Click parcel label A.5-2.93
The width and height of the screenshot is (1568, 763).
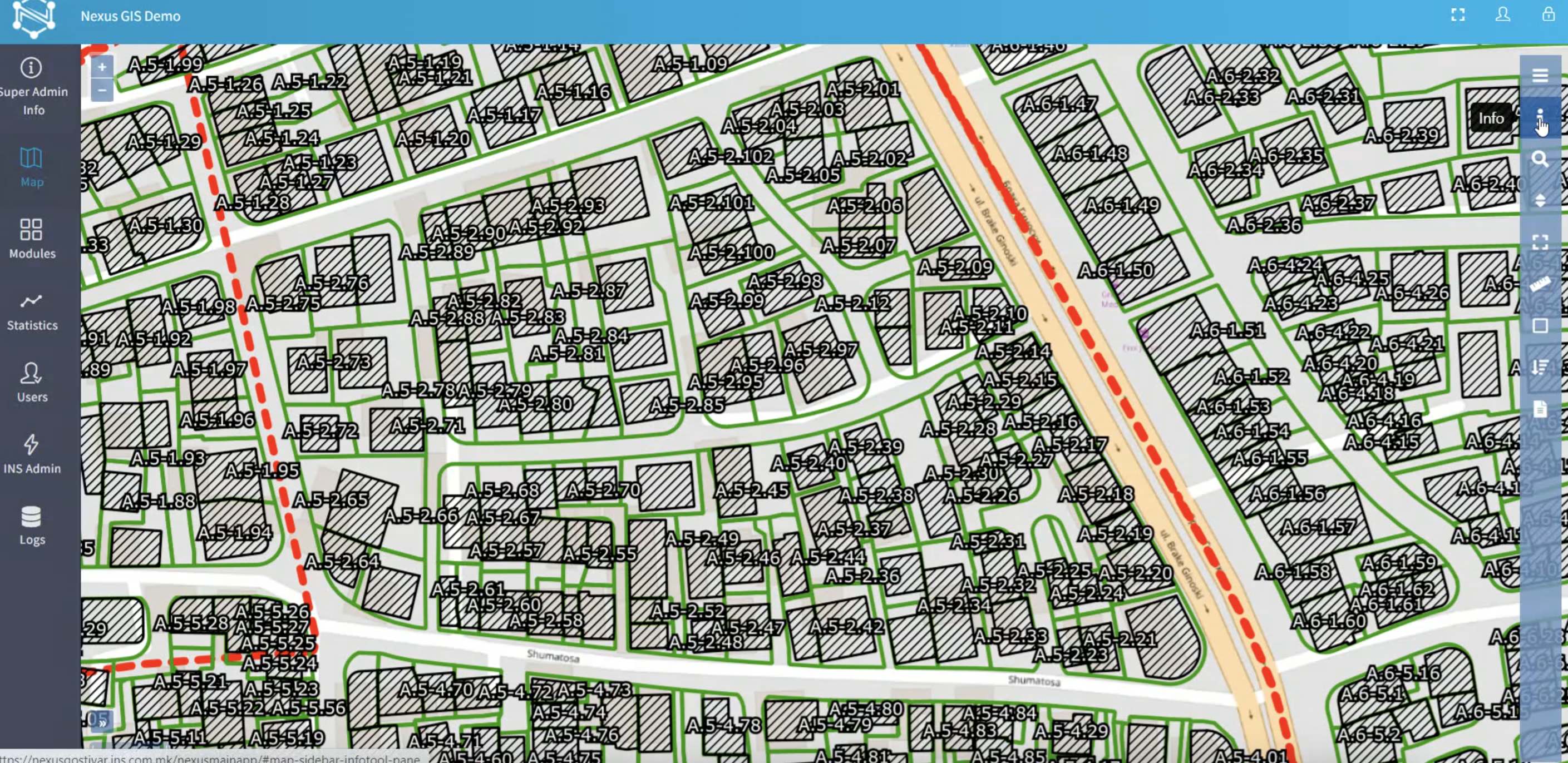(568, 206)
